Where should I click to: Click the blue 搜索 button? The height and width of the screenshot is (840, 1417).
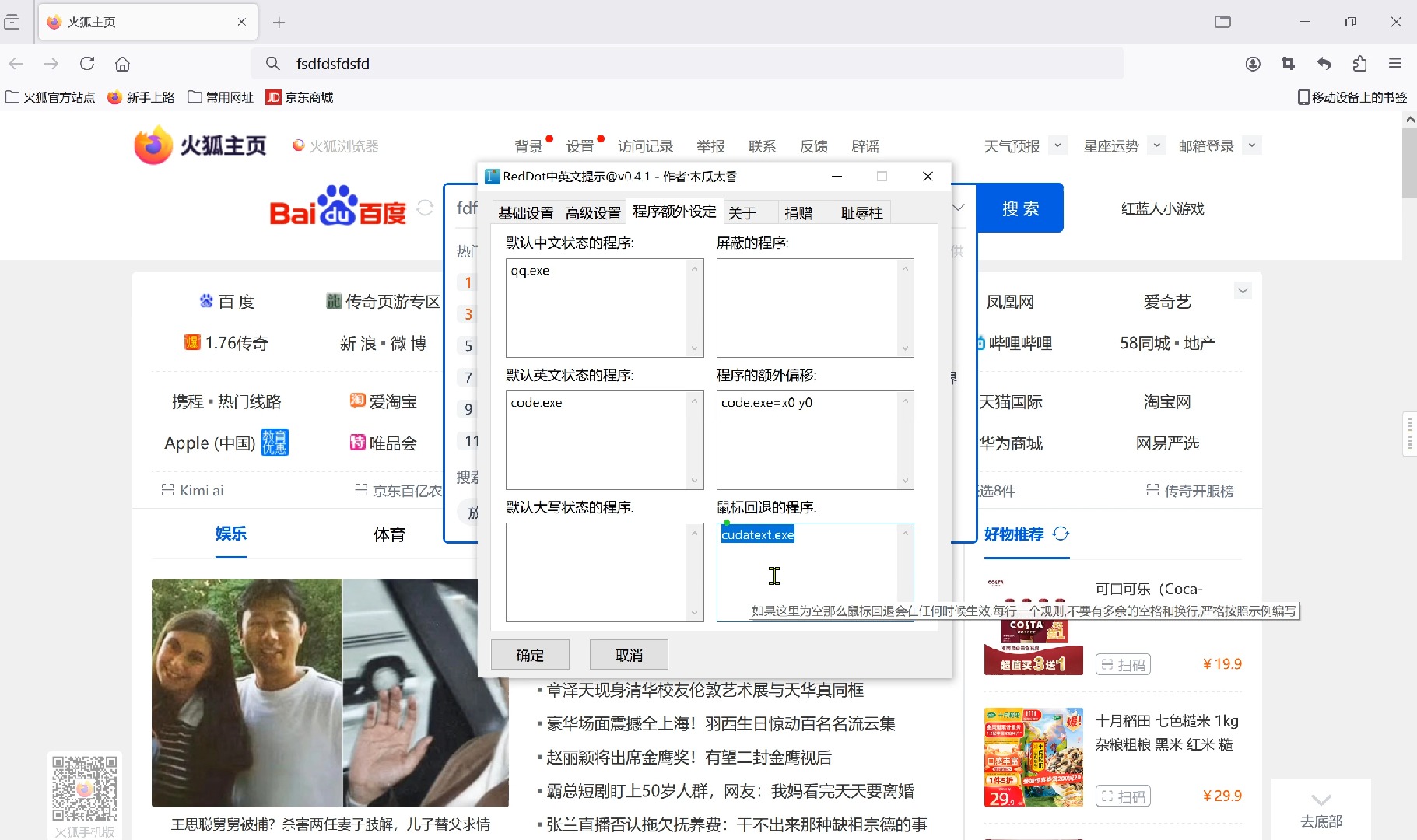1021,208
